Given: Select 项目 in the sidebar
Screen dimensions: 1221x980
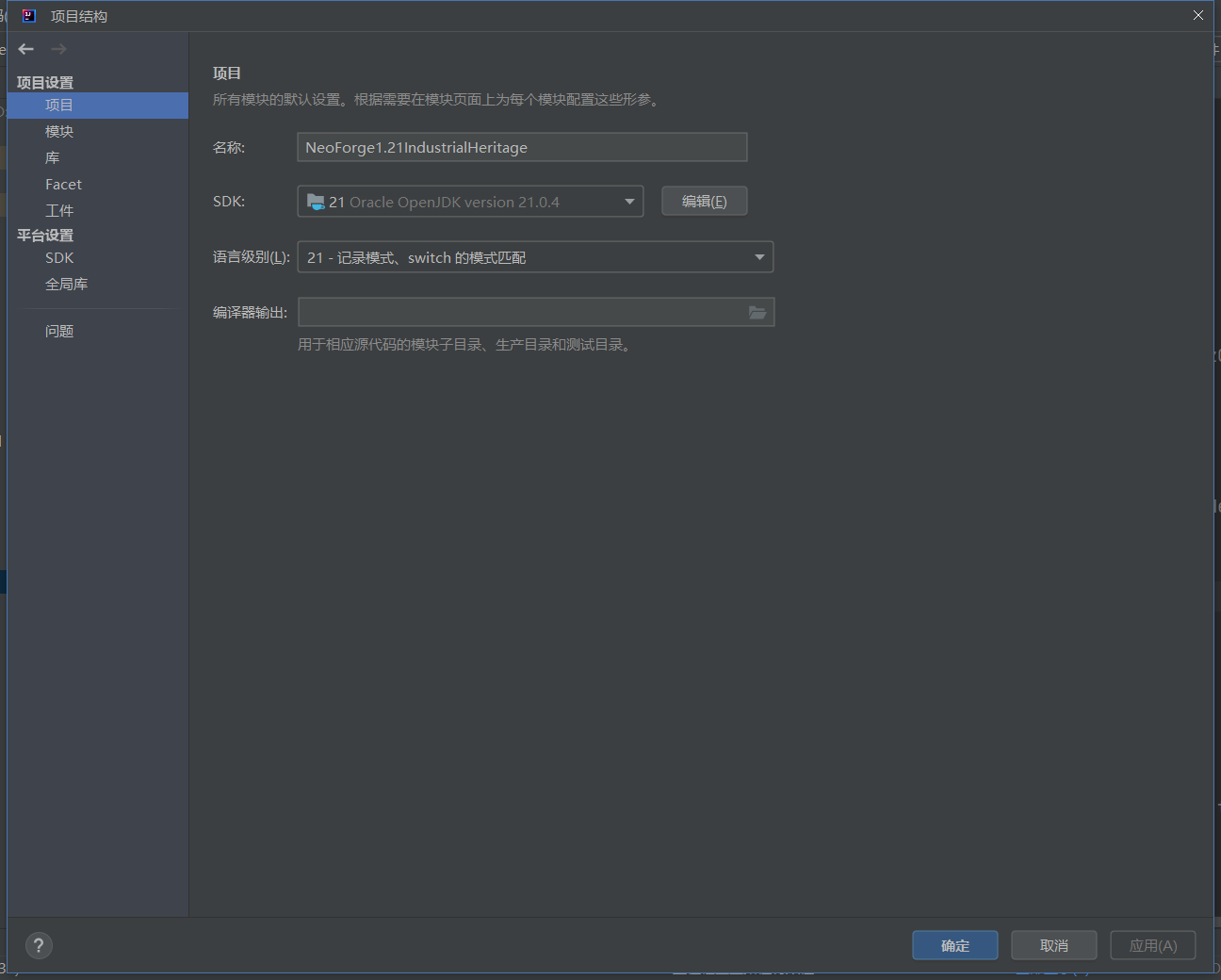Looking at the screenshot, I should pyautogui.click(x=59, y=106).
